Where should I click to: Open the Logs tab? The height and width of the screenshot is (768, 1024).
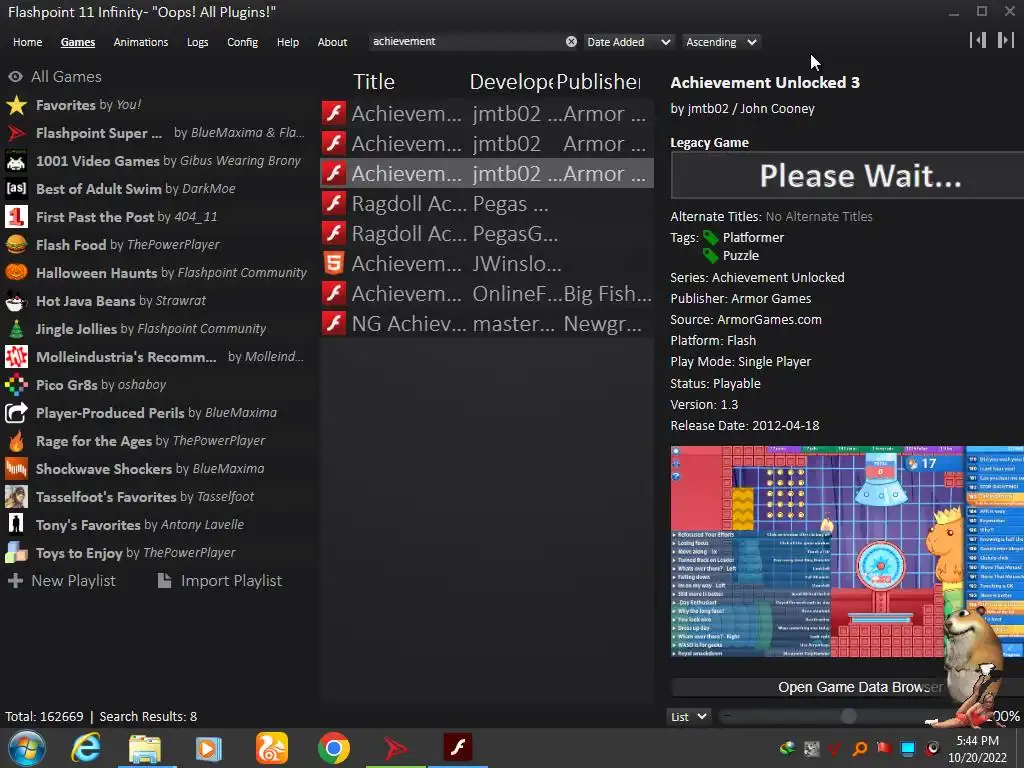(197, 42)
